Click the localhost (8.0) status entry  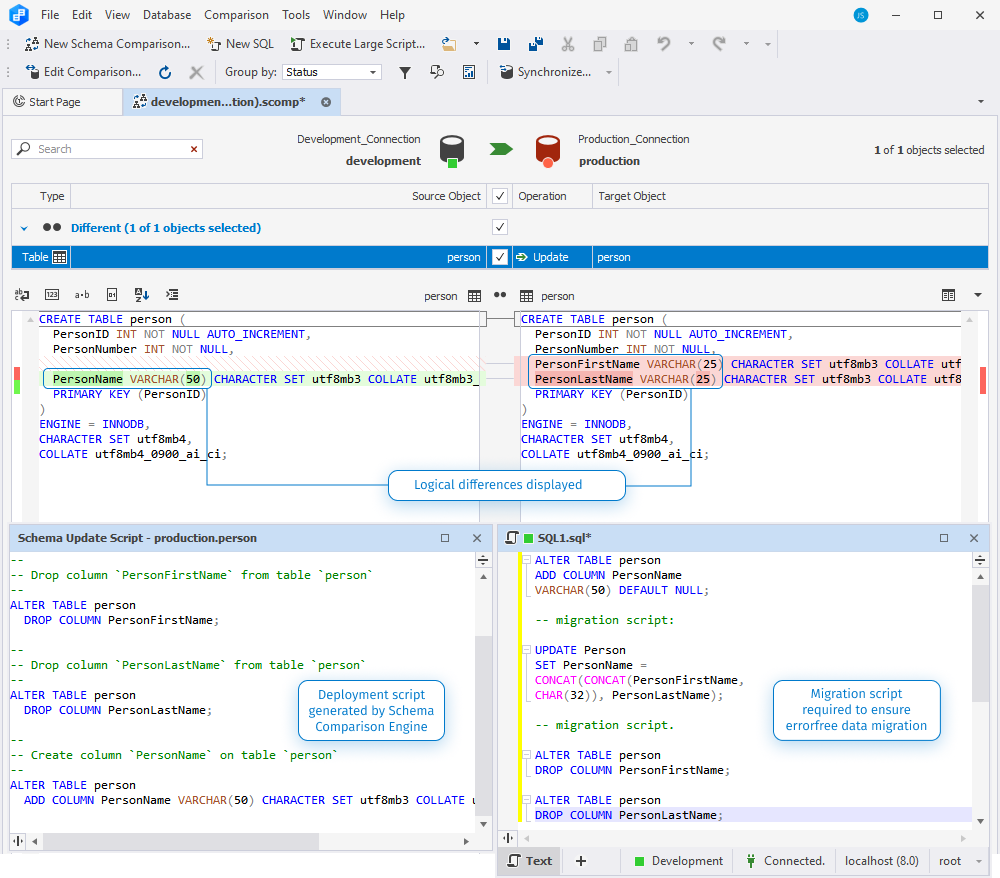[x=881, y=861]
